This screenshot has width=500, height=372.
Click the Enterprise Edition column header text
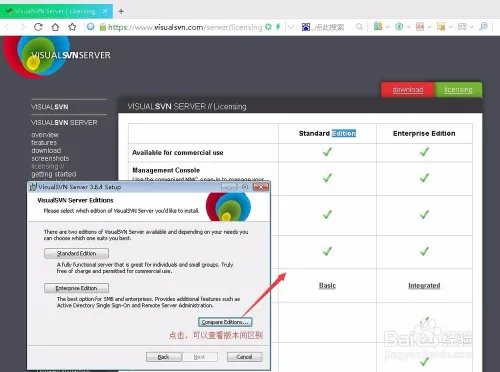point(424,133)
